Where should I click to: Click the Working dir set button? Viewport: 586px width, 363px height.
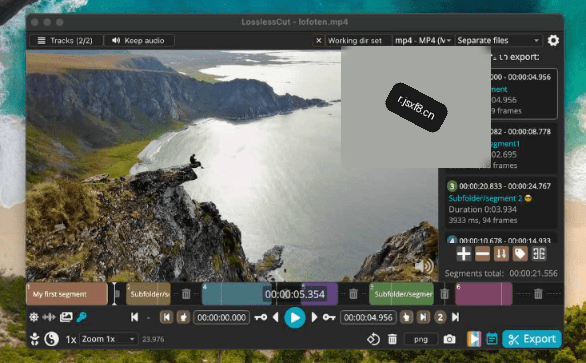point(354,40)
